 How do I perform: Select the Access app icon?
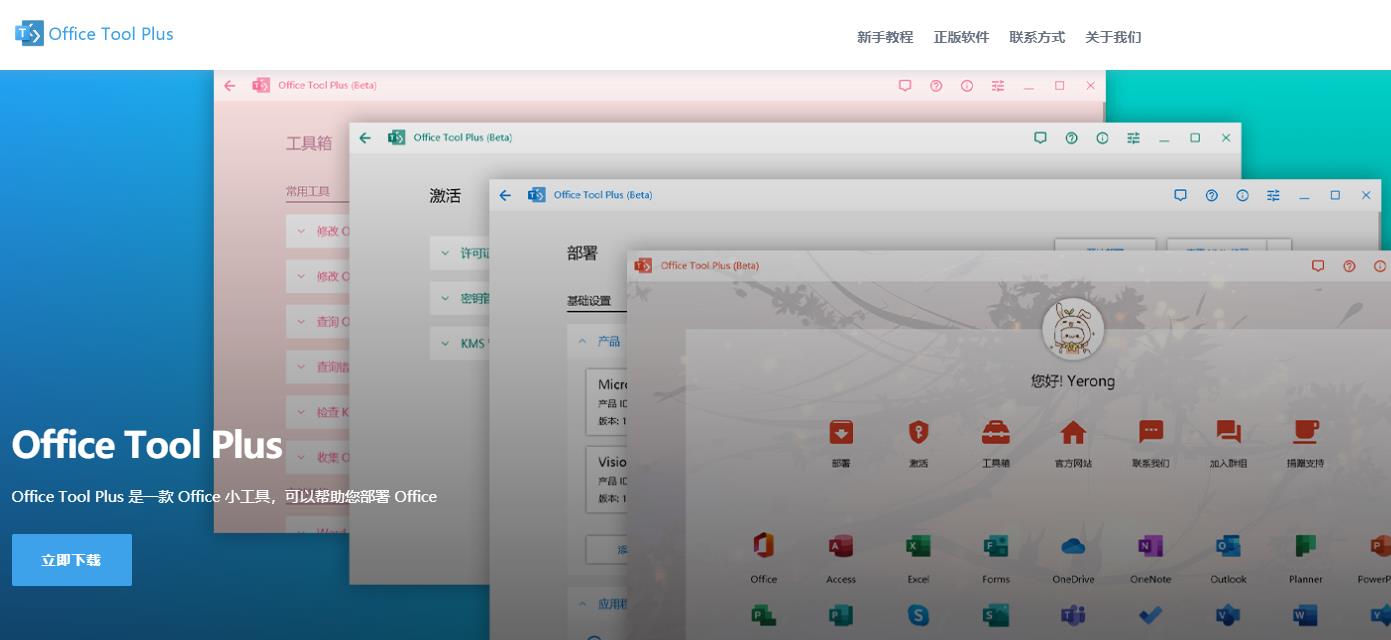tap(841, 546)
